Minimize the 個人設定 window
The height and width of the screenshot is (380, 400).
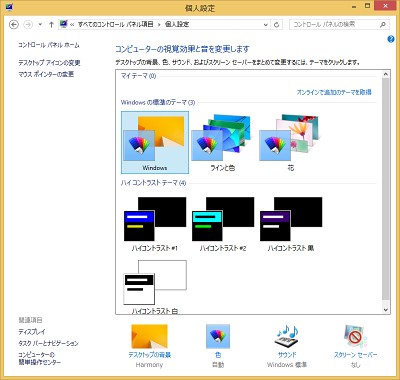(x=353, y=6)
